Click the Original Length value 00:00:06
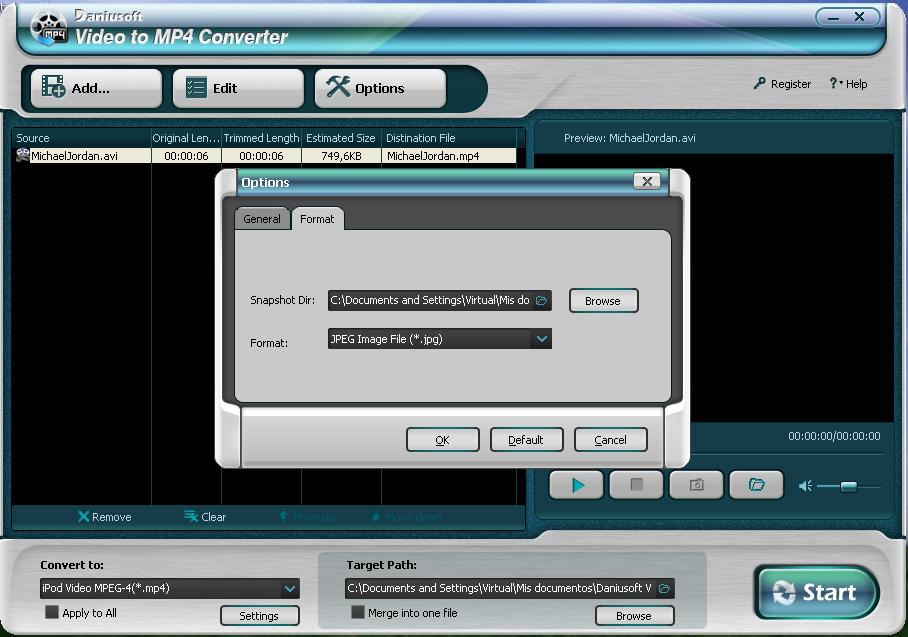The width and height of the screenshot is (908, 637). 186,156
